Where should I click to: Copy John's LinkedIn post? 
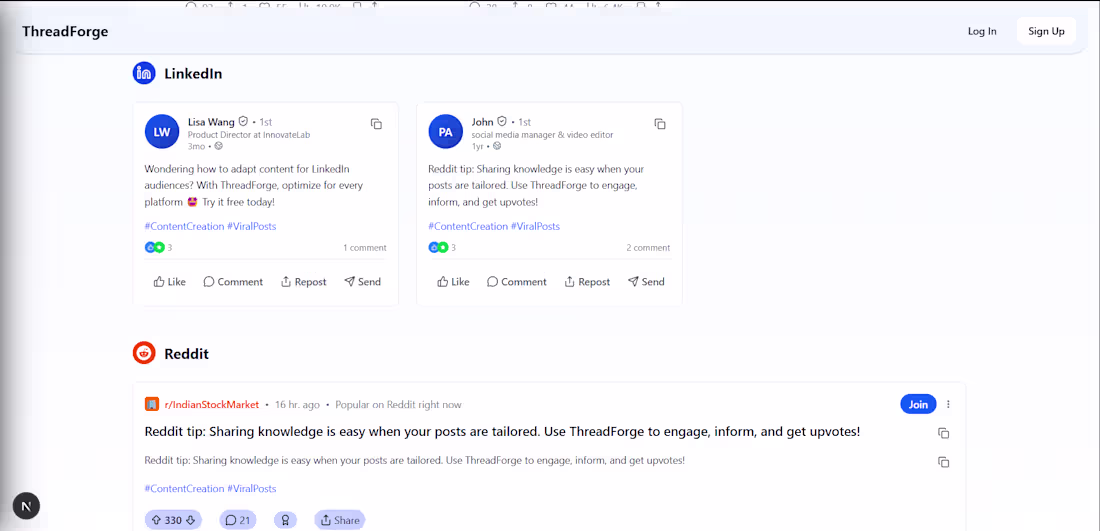[659, 123]
